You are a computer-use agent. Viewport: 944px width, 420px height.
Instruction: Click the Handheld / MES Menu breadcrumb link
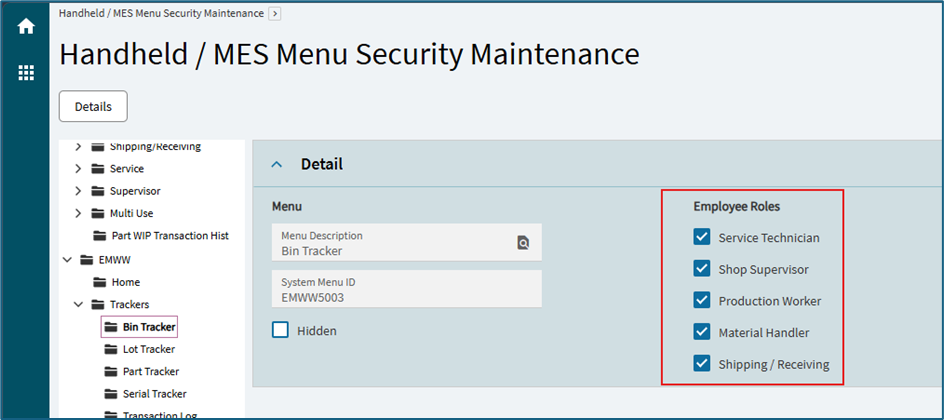[x=161, y=14]
